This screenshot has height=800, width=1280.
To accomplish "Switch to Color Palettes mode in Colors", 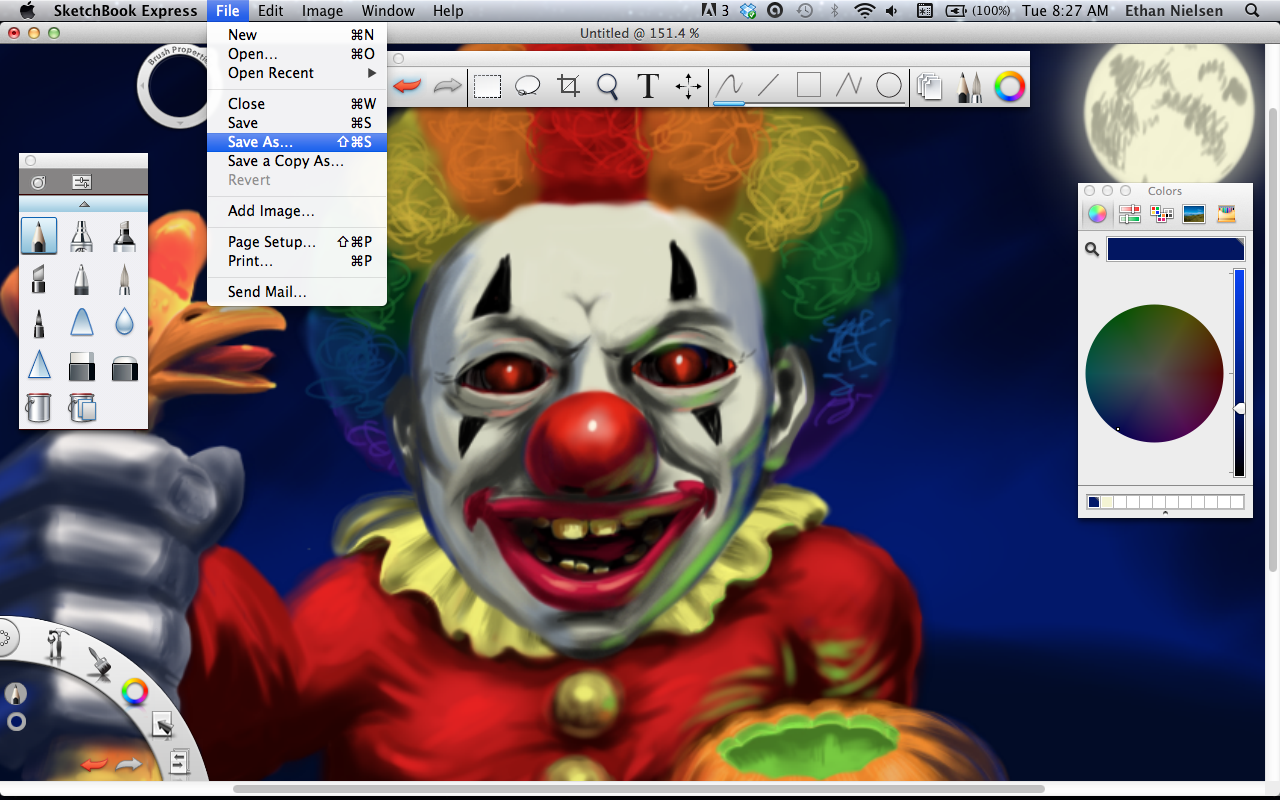I will [x=1161, y=213].
